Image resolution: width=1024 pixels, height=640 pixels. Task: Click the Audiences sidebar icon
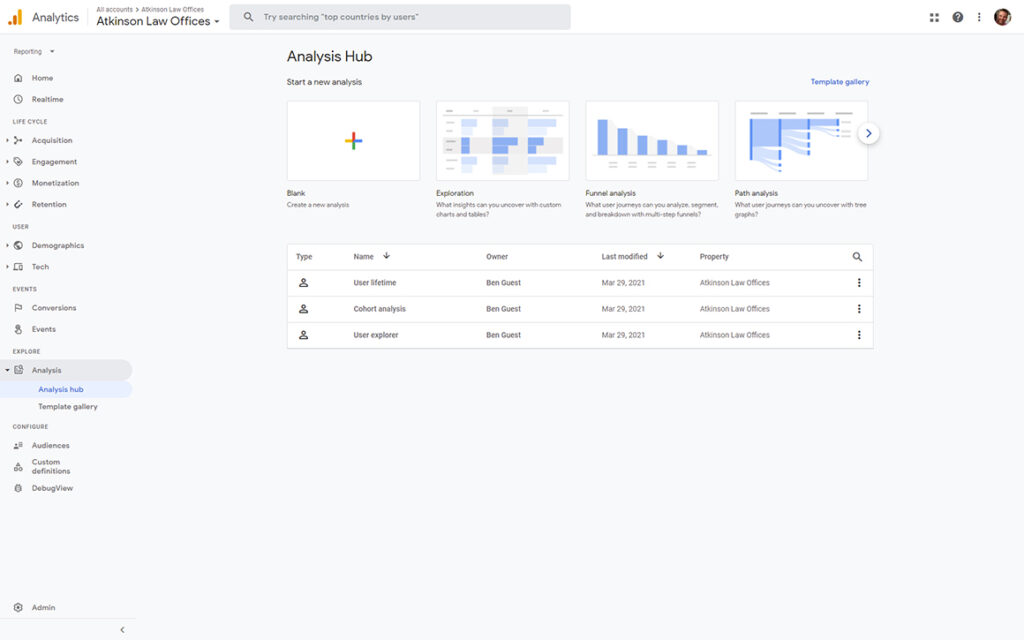18,445
